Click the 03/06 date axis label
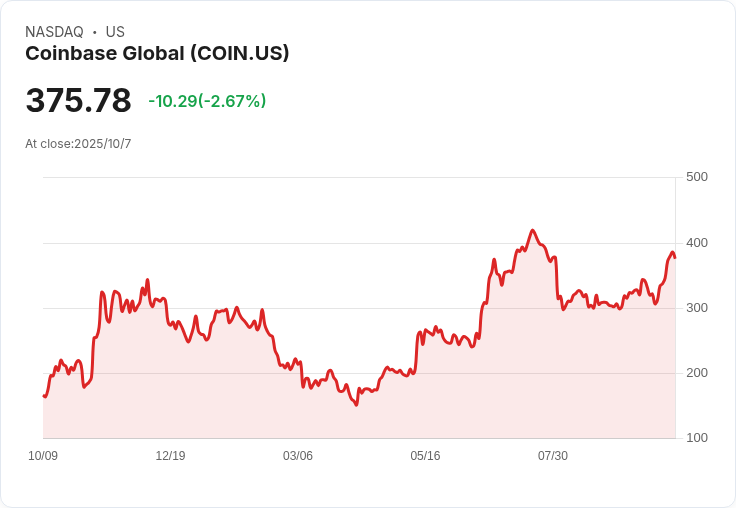 298,456
